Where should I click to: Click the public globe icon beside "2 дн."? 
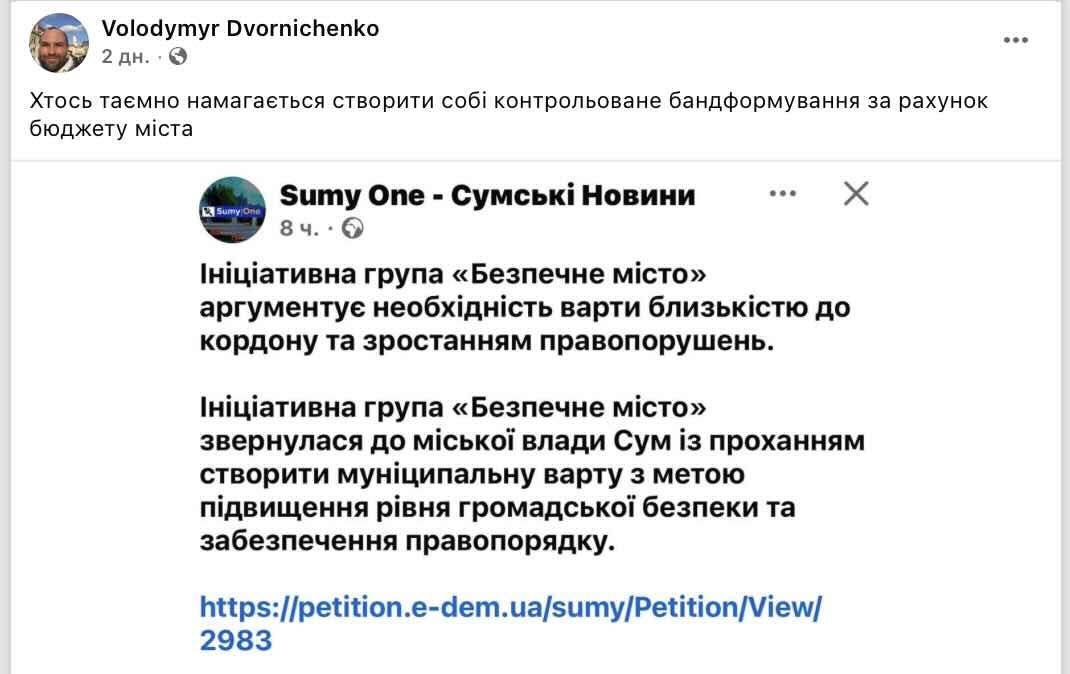pyautogui.click(x=178, y=56)
